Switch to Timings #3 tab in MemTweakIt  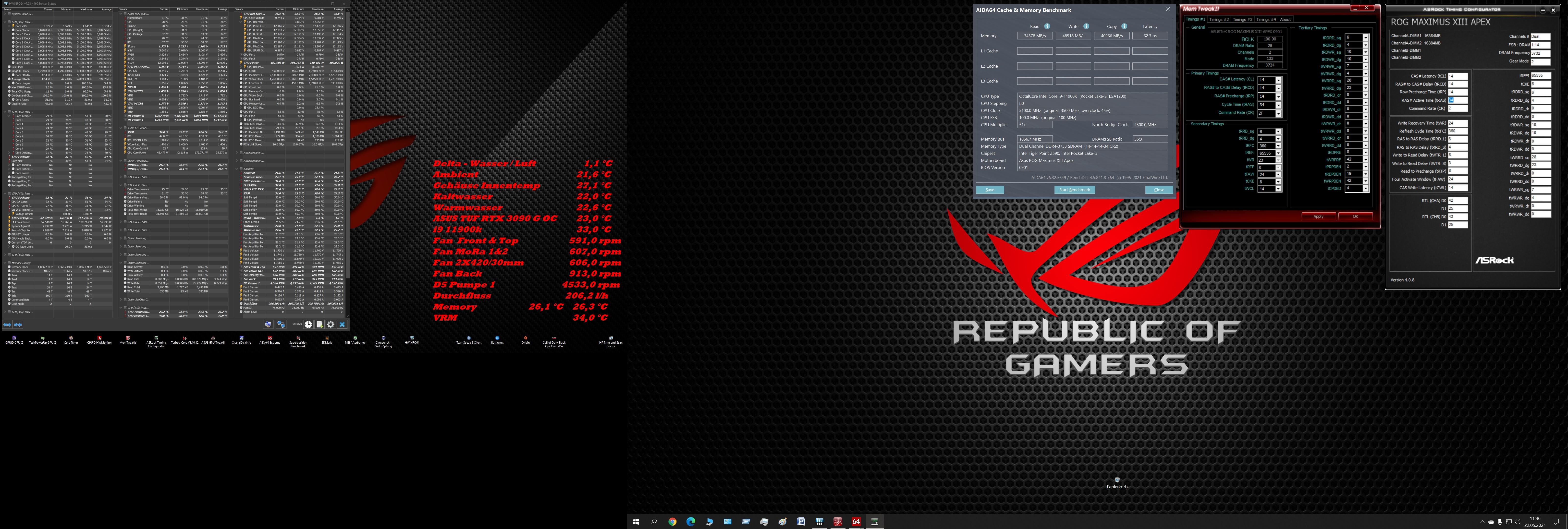[1242, 20]
